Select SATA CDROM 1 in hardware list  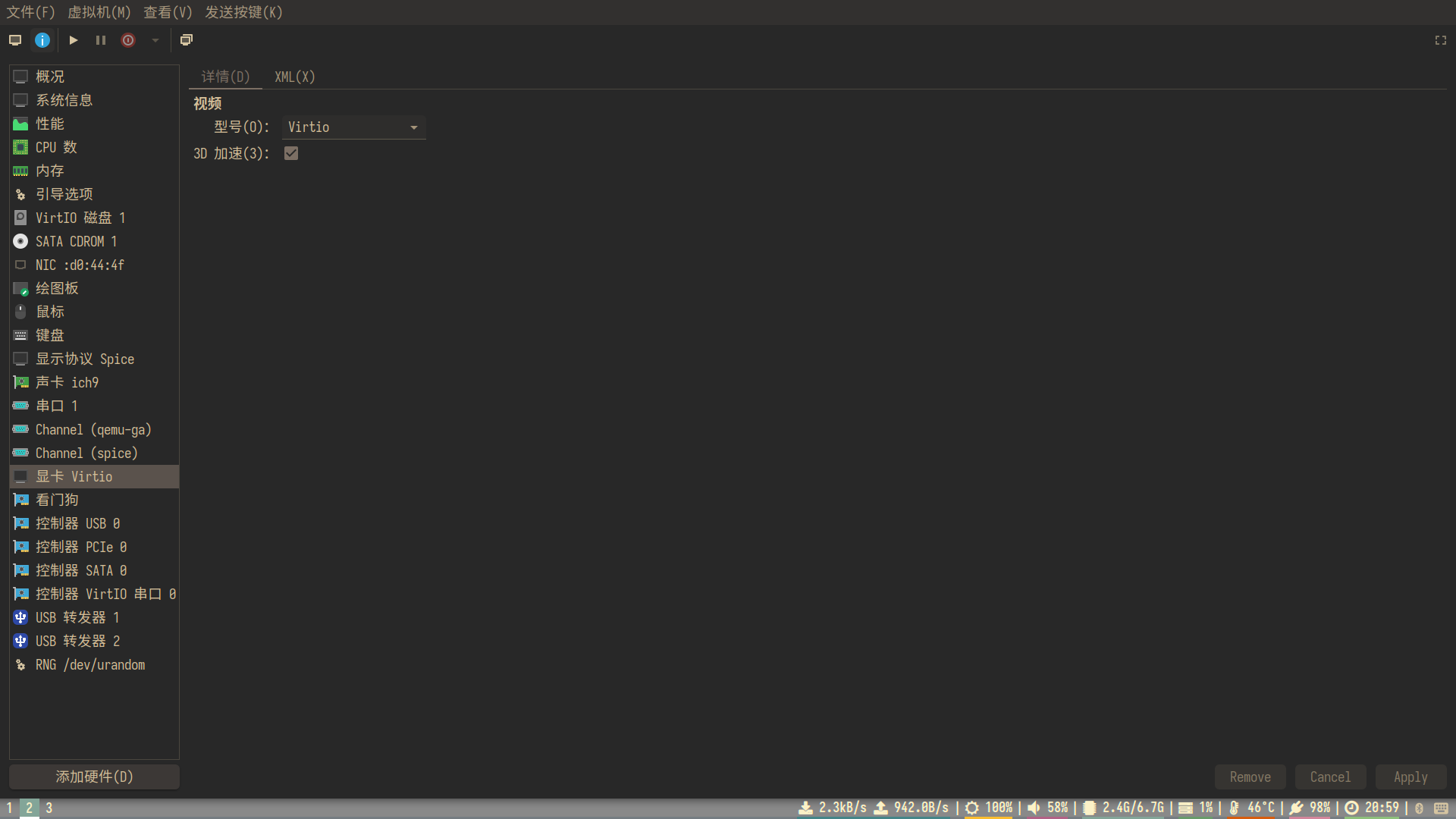[x=76, y=242]
